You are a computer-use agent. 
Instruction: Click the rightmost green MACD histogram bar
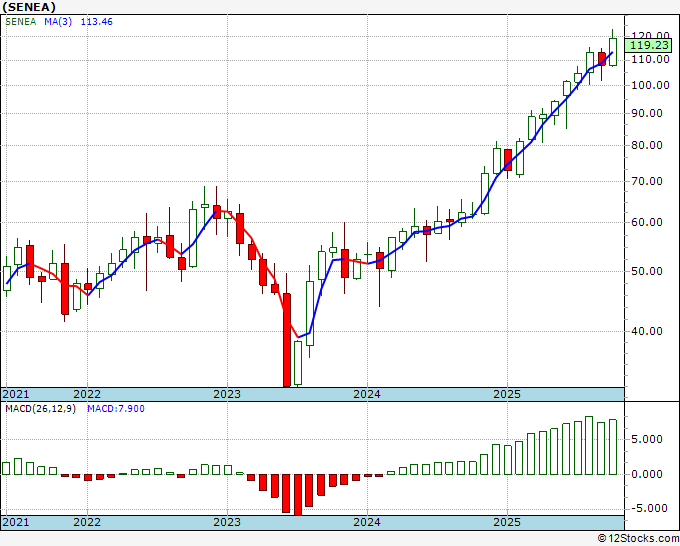[613, 447]
